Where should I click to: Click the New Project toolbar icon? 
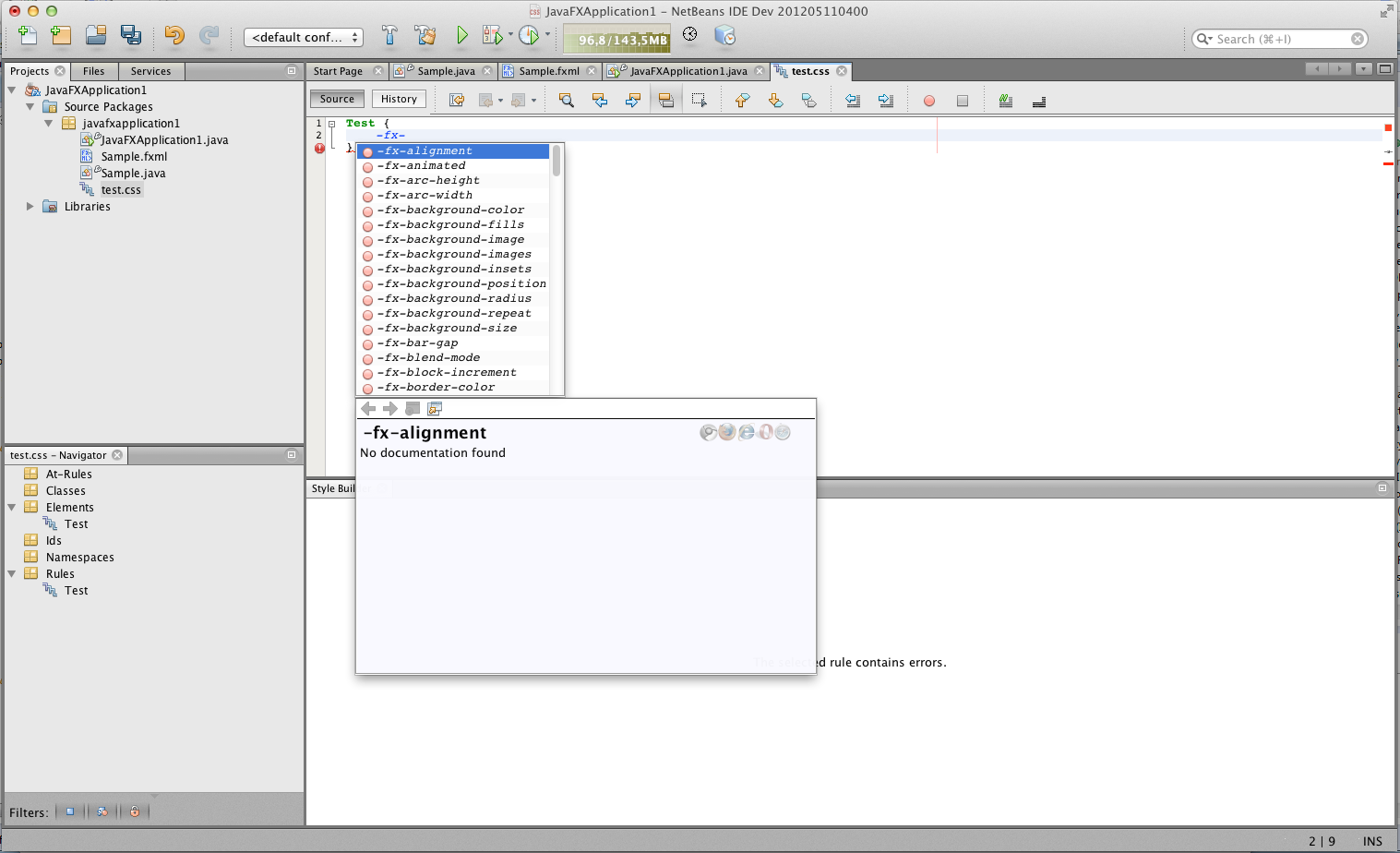[61, 35]
